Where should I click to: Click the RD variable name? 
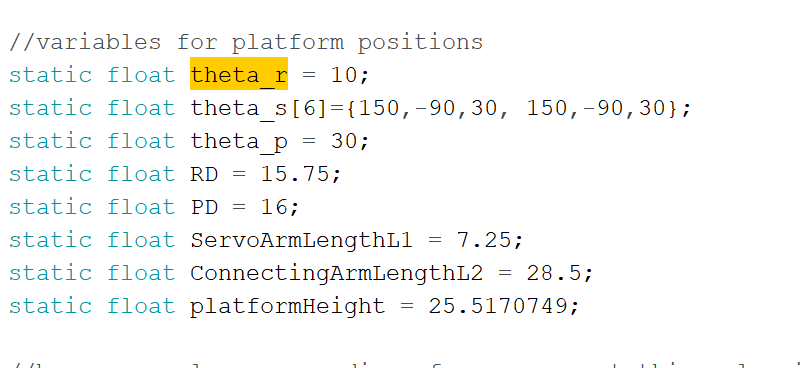tap(204, 174)
